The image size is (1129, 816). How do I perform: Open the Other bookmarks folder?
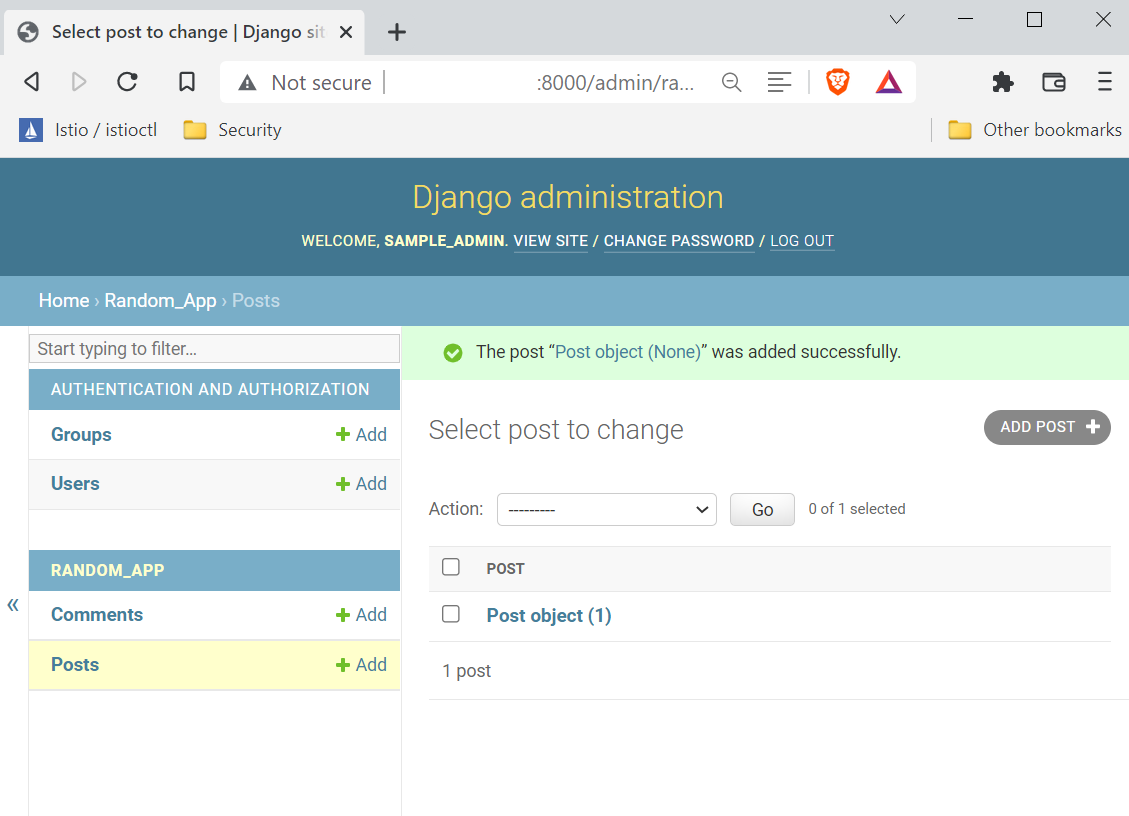click(x=1035, y=130)
